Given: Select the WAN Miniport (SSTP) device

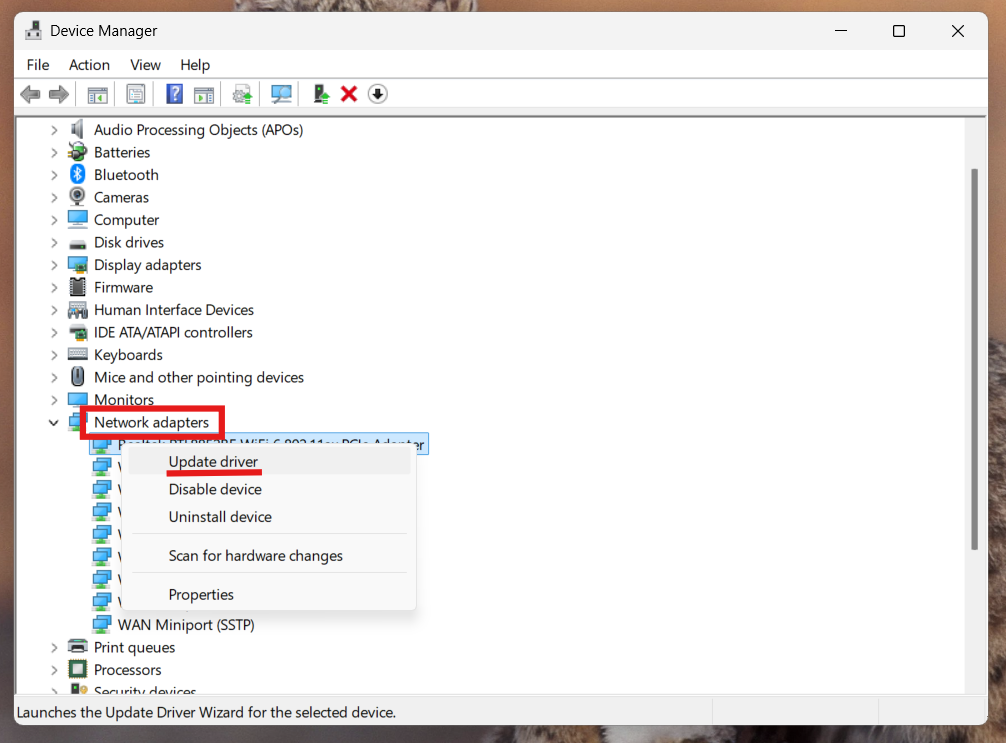Looking at the screenshot, I should (186, 624).
